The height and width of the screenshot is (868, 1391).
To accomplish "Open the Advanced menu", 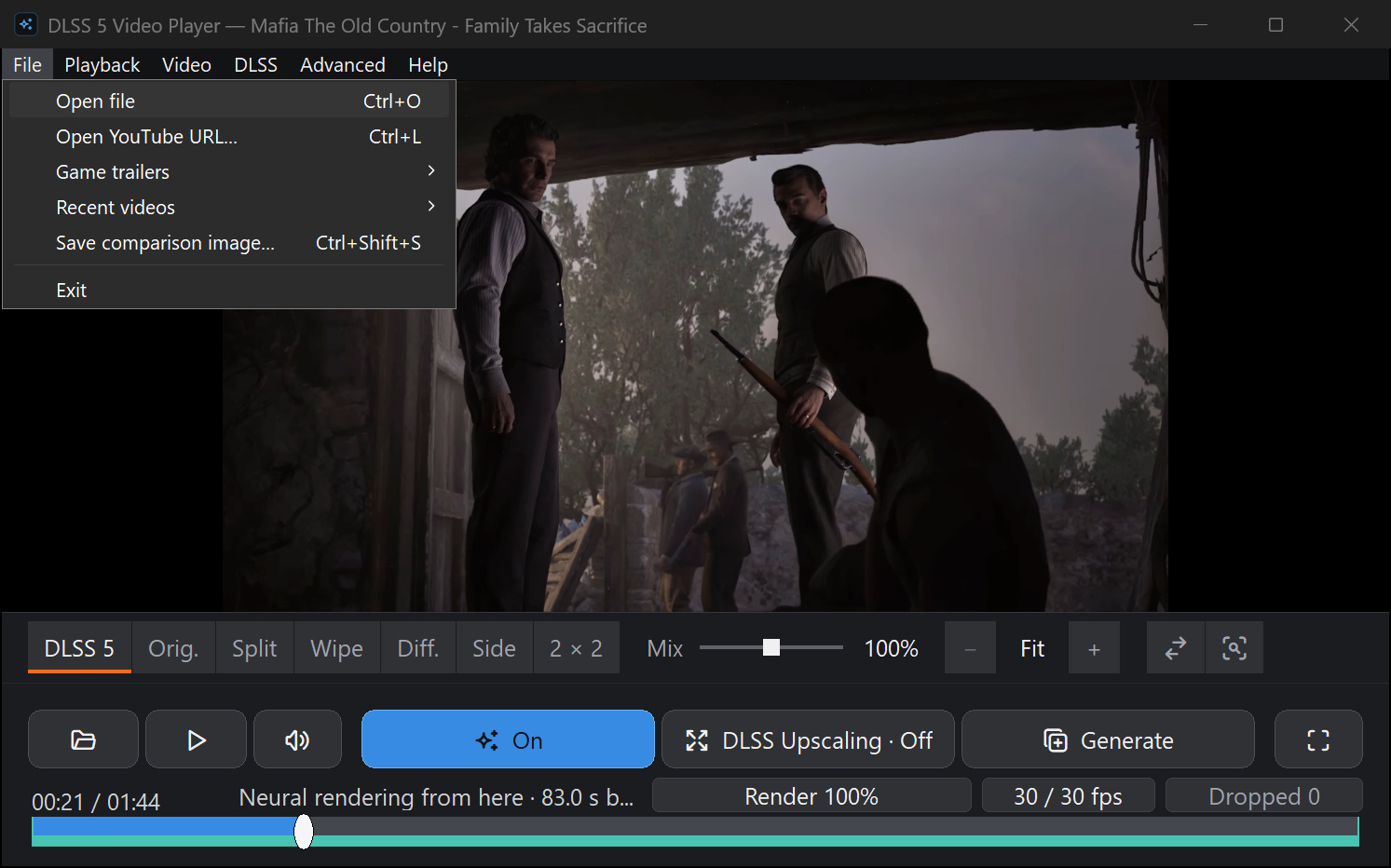I will click(342, 64).
